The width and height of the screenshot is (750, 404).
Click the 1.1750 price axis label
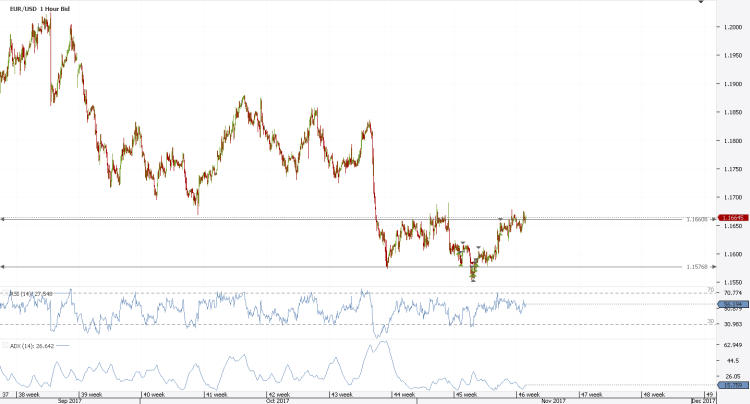732,169
